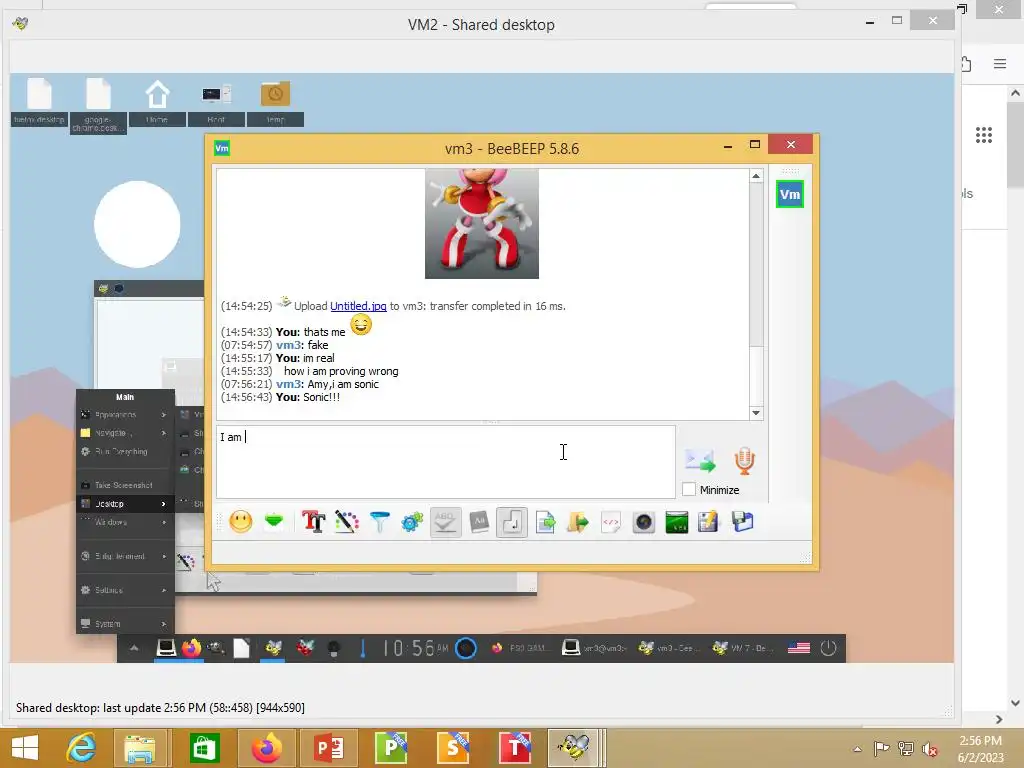Open the hamburger menu in background window
1024x768 pixels.
pyautogui.click(x=1000, y=63)
